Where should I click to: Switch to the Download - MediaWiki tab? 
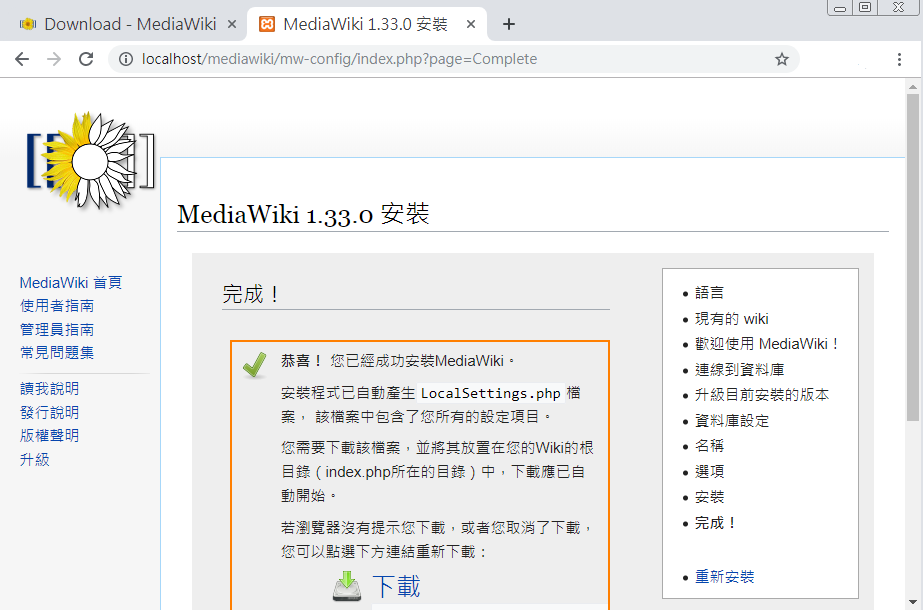pos(124,24)
